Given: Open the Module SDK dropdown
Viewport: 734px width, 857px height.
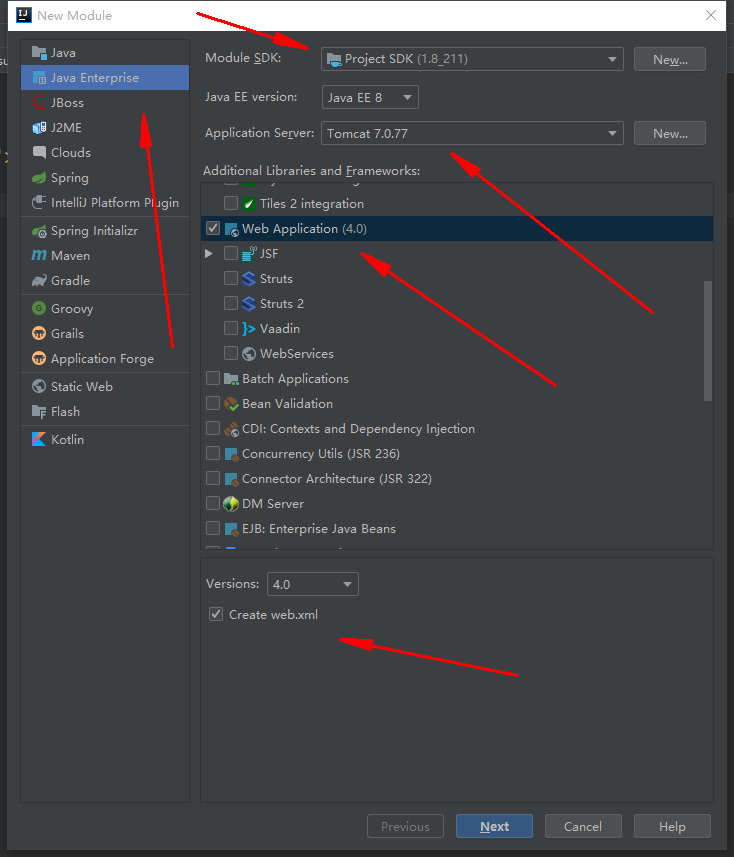Looking at the screenshot, I should 472,59.
